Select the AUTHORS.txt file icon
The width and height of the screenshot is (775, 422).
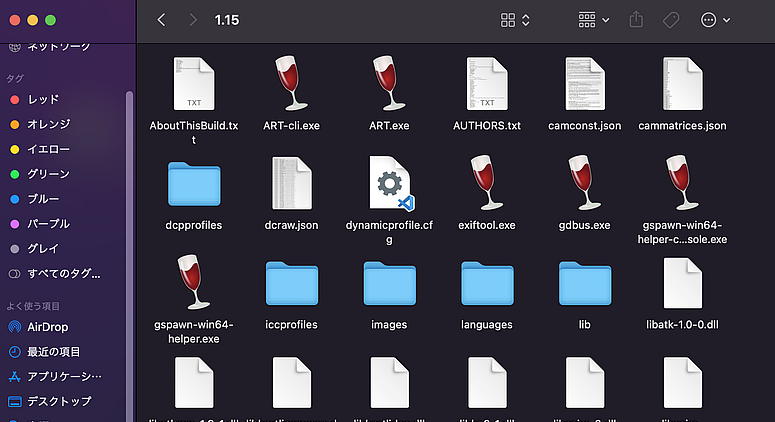click(x=487, y=84)
